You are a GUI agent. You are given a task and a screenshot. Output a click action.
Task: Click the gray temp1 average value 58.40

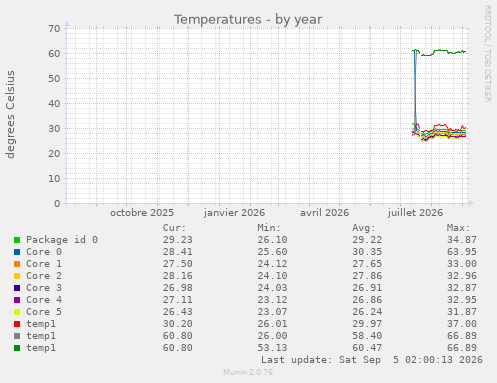[367, 336]
